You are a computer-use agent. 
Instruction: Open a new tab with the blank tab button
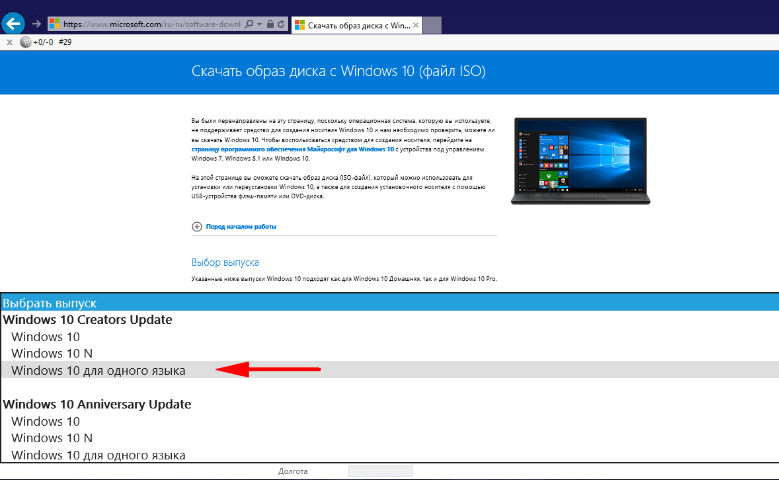(x=432, y=25)
